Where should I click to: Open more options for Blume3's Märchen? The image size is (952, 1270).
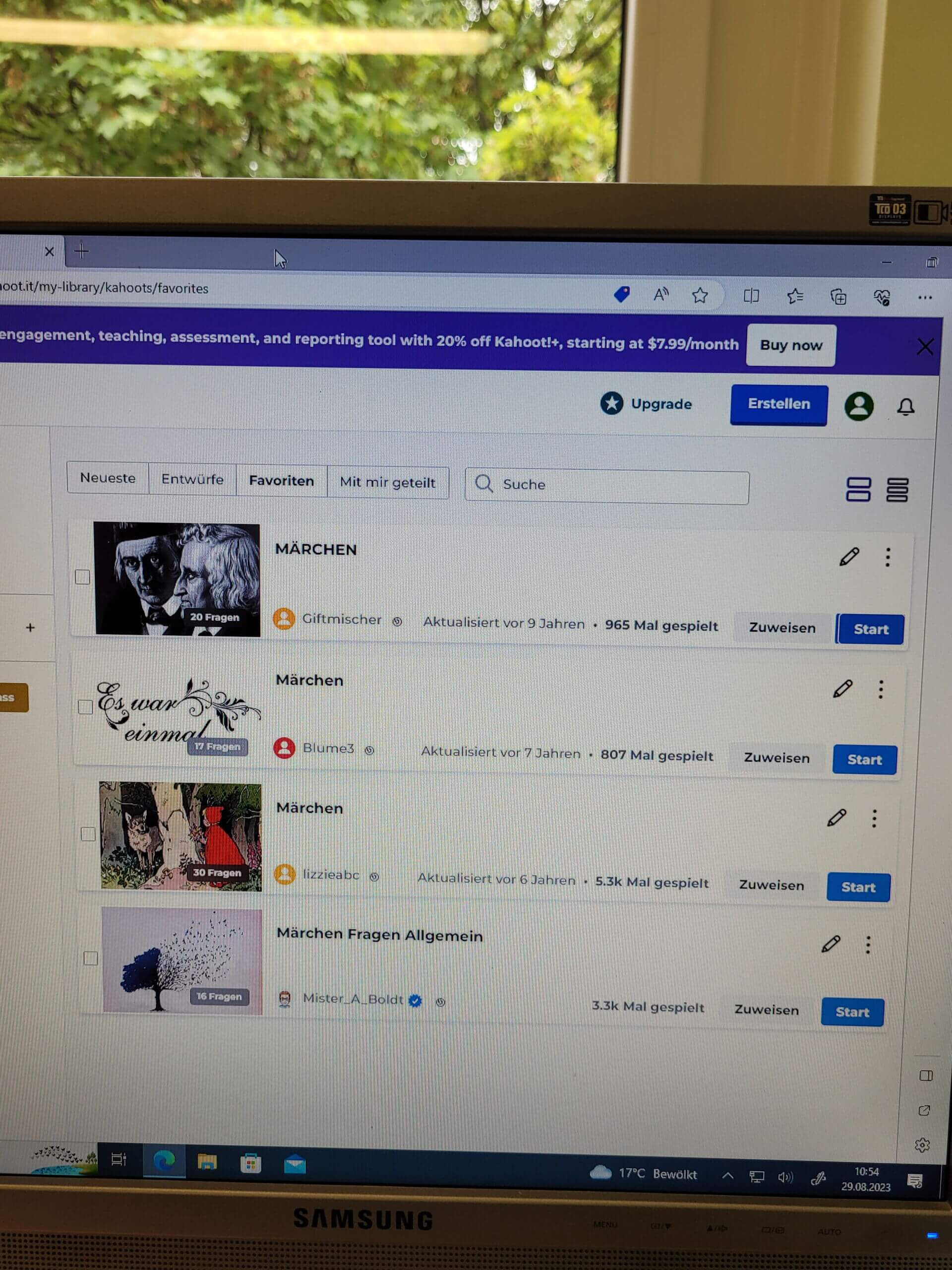point(880,689)
